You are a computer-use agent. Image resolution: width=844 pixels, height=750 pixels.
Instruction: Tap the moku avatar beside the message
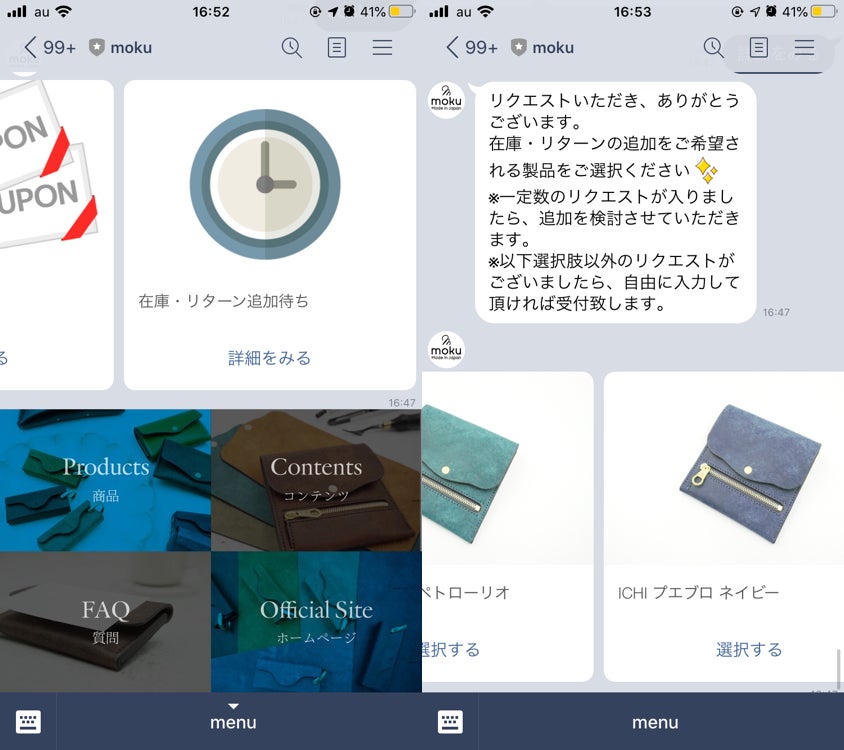pos(446,100)
